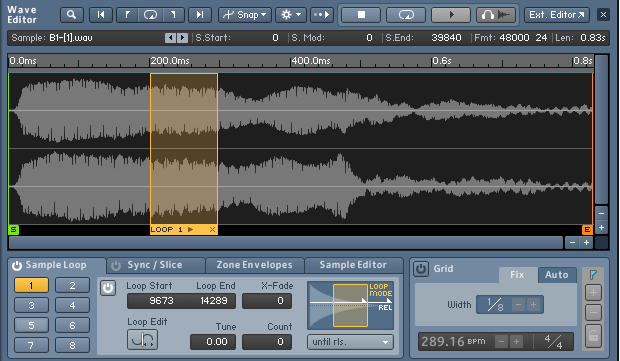Open the gear command menu
620x361 pixels.
291,15
